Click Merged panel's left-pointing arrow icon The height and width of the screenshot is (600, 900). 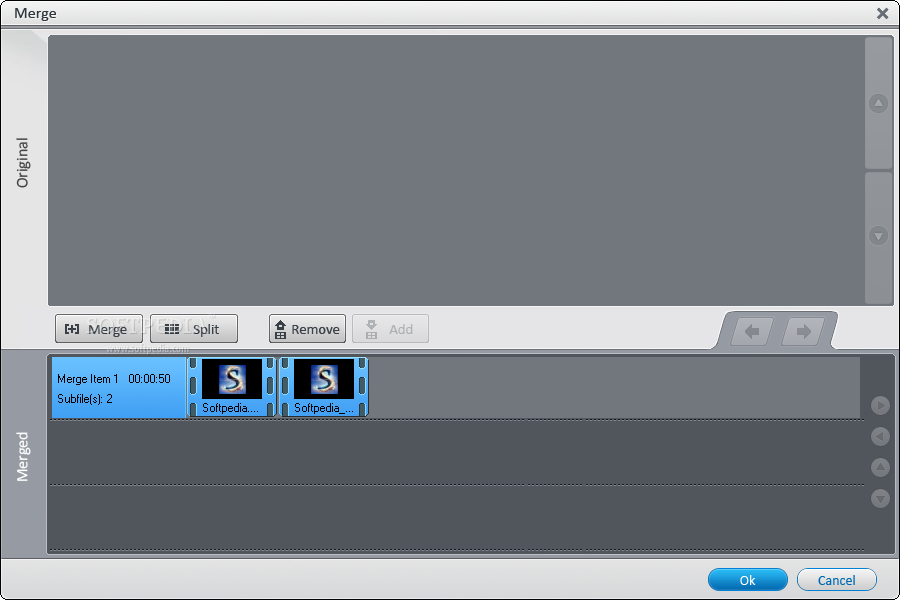click(880, 436)
